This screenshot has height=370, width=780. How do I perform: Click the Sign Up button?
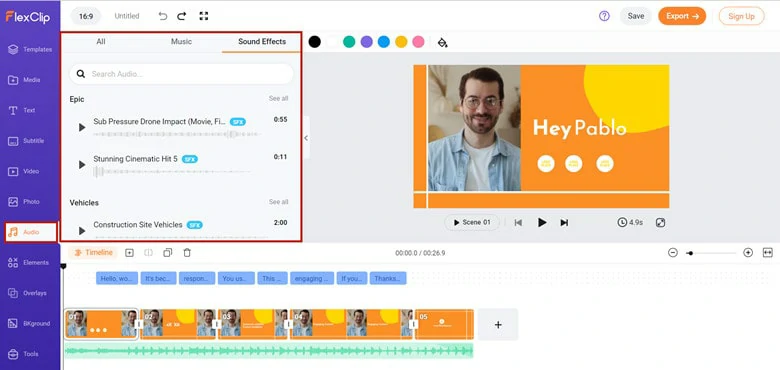click(x=741, y=16)
